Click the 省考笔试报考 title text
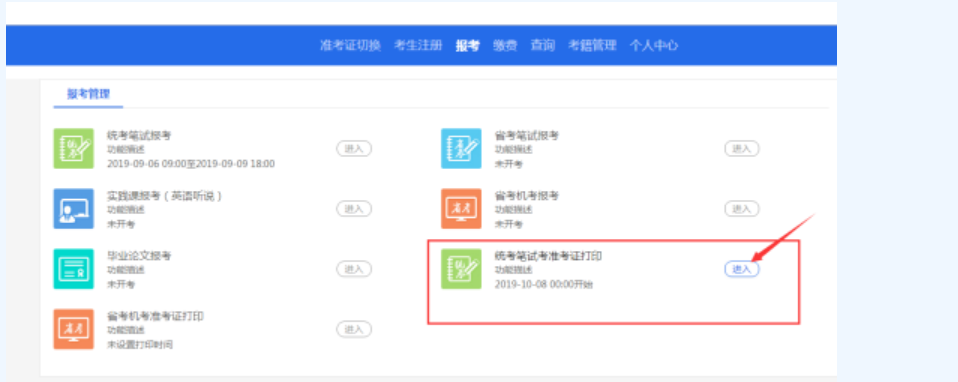 527,136
